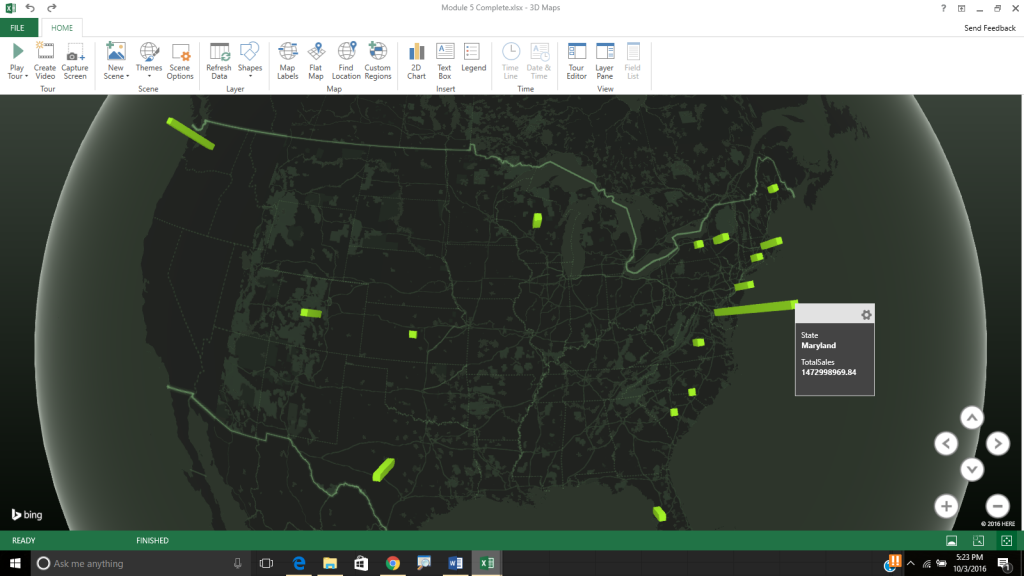Toggle Map Labels
The width and height of the screenshot is (1024, 576).
(287, 61)
